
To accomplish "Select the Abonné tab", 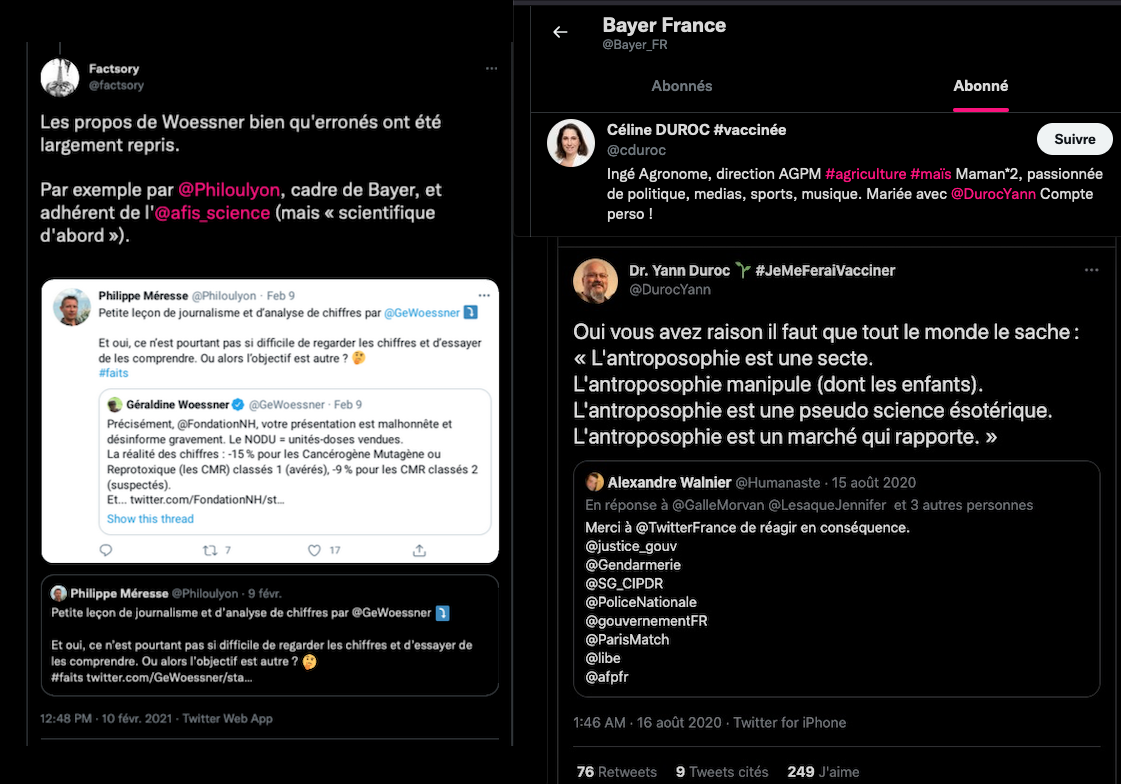I will [x=980, y=86].
